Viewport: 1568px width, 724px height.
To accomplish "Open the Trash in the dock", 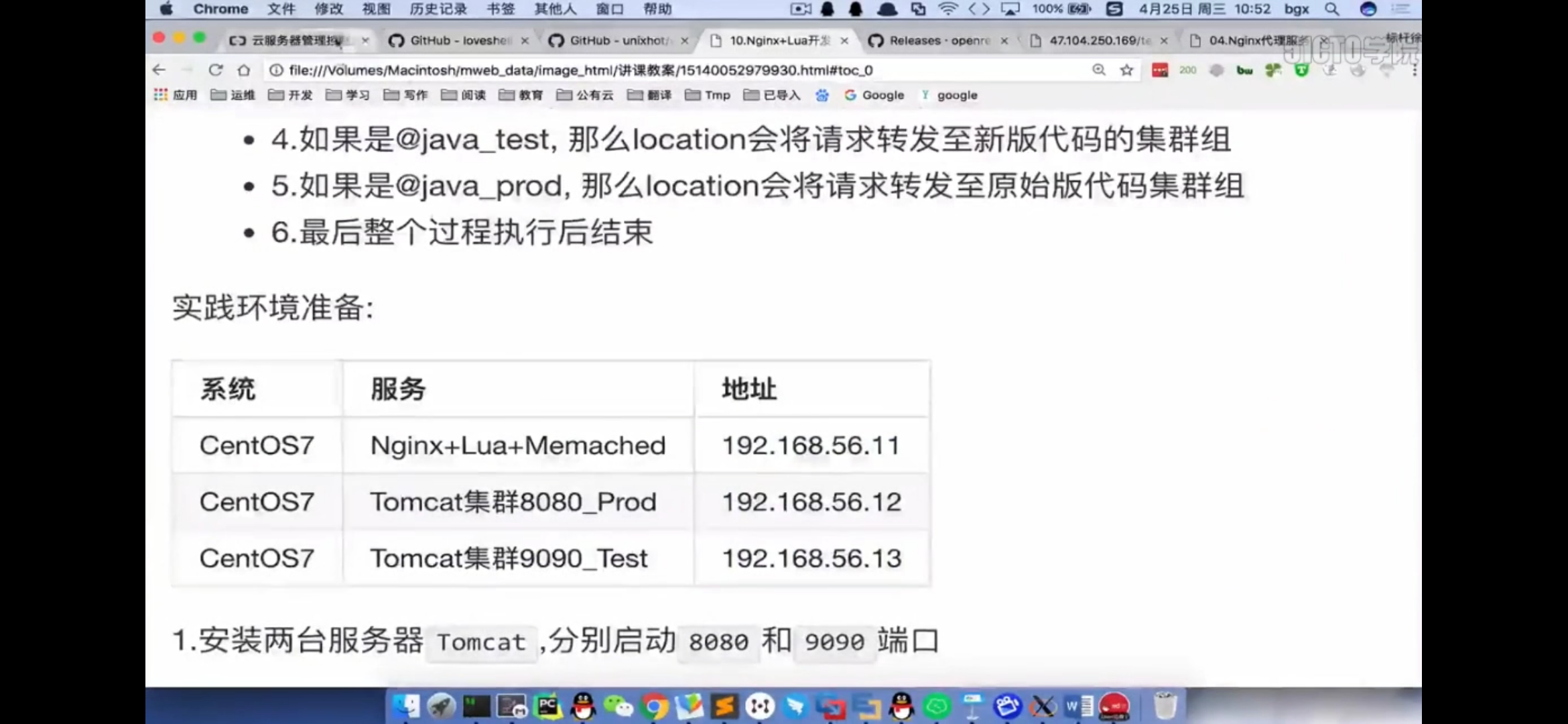I will 1165,706.
